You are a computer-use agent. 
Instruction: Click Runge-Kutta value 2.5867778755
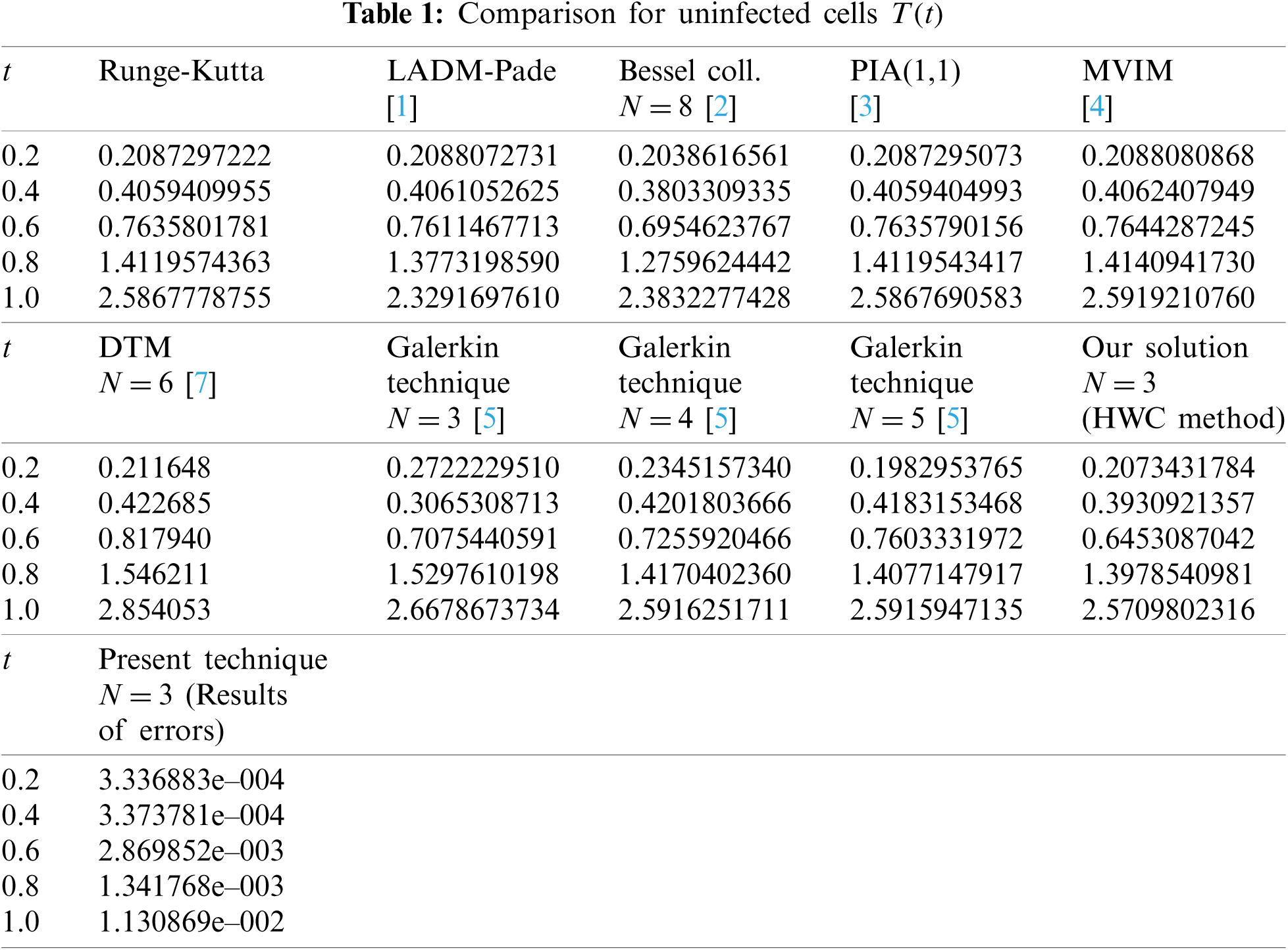184,298
